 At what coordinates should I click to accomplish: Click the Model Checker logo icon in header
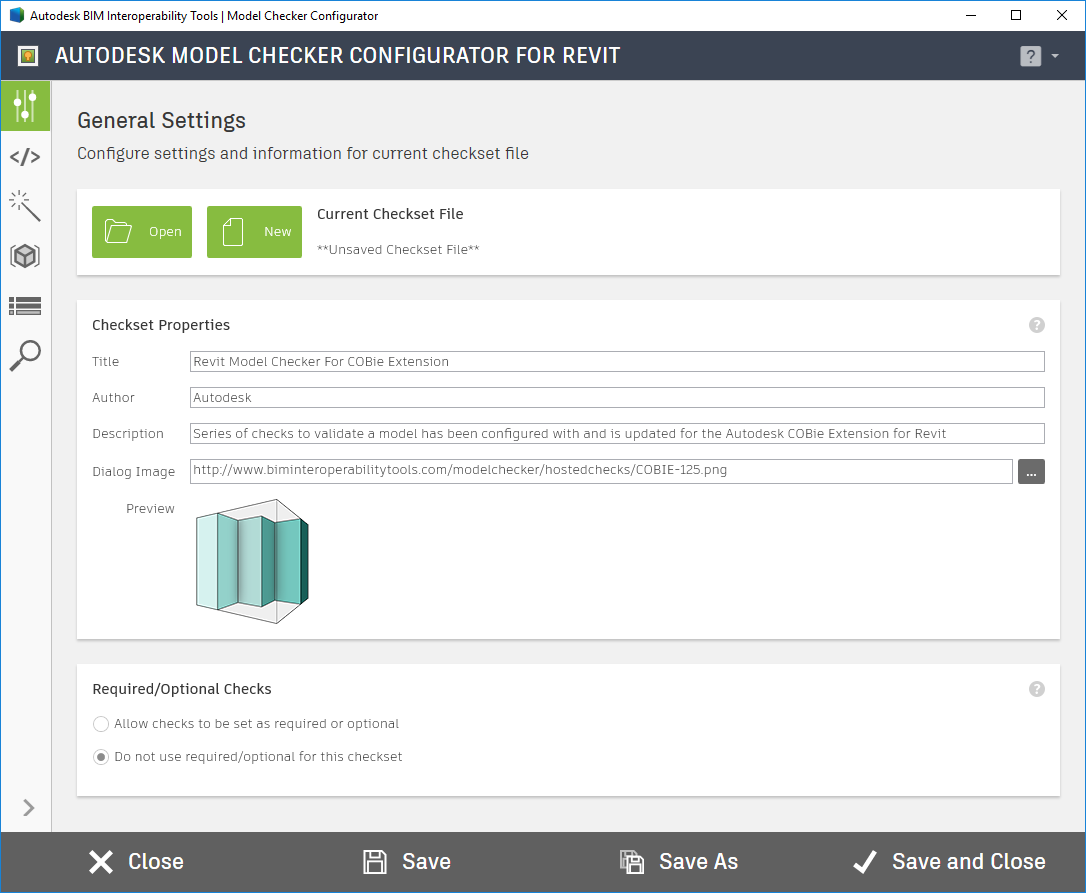[x=28, y=55]
